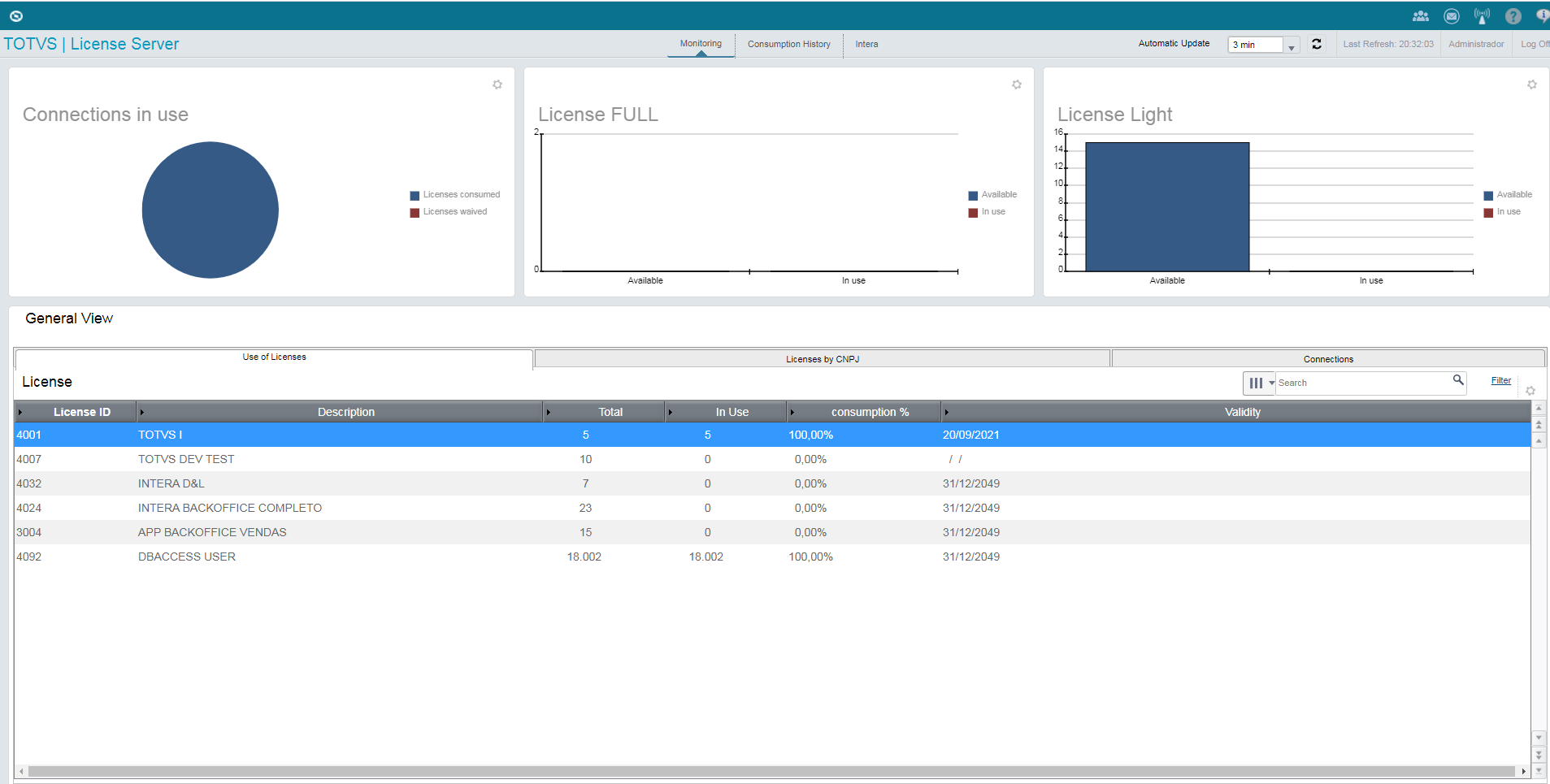Page down in the license grid
1550x784 pixels.
(x=1539, y=755)
